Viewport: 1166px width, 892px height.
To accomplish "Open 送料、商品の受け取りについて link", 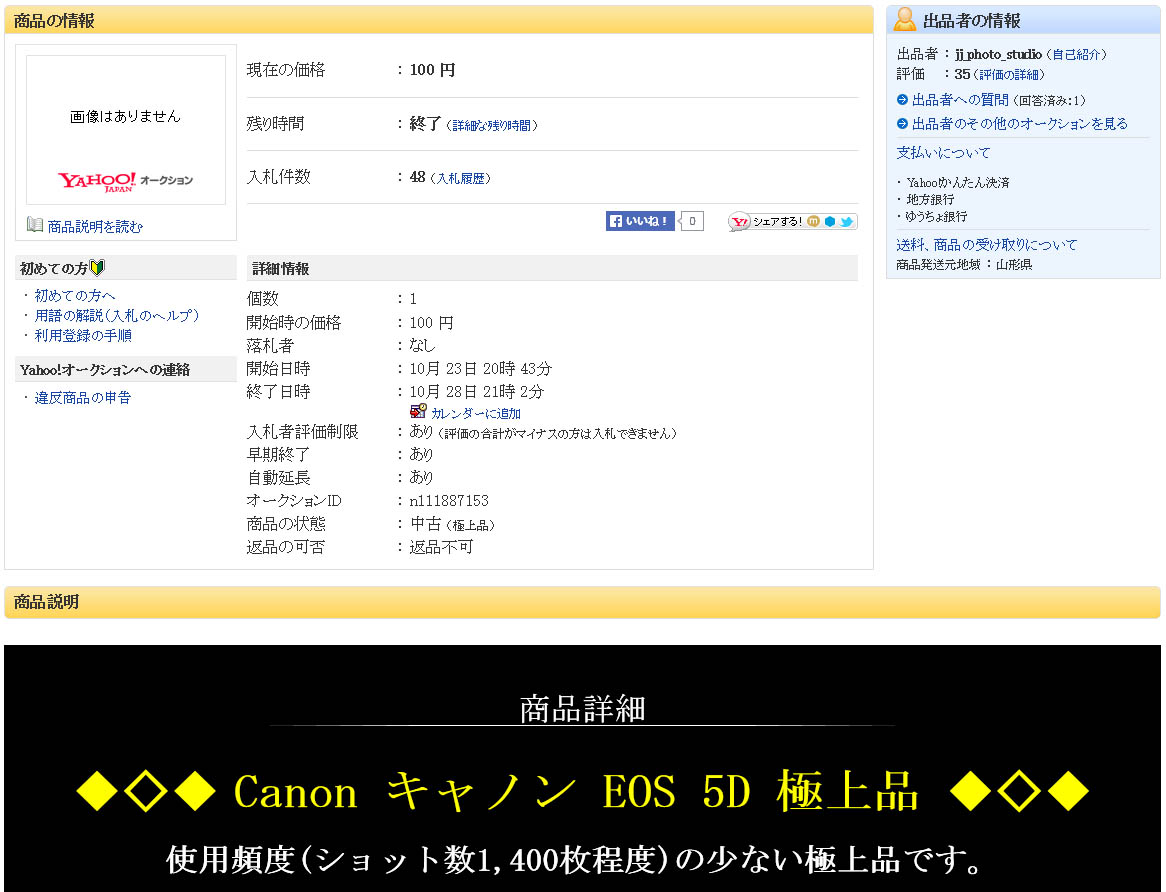I will coord(986,245).
